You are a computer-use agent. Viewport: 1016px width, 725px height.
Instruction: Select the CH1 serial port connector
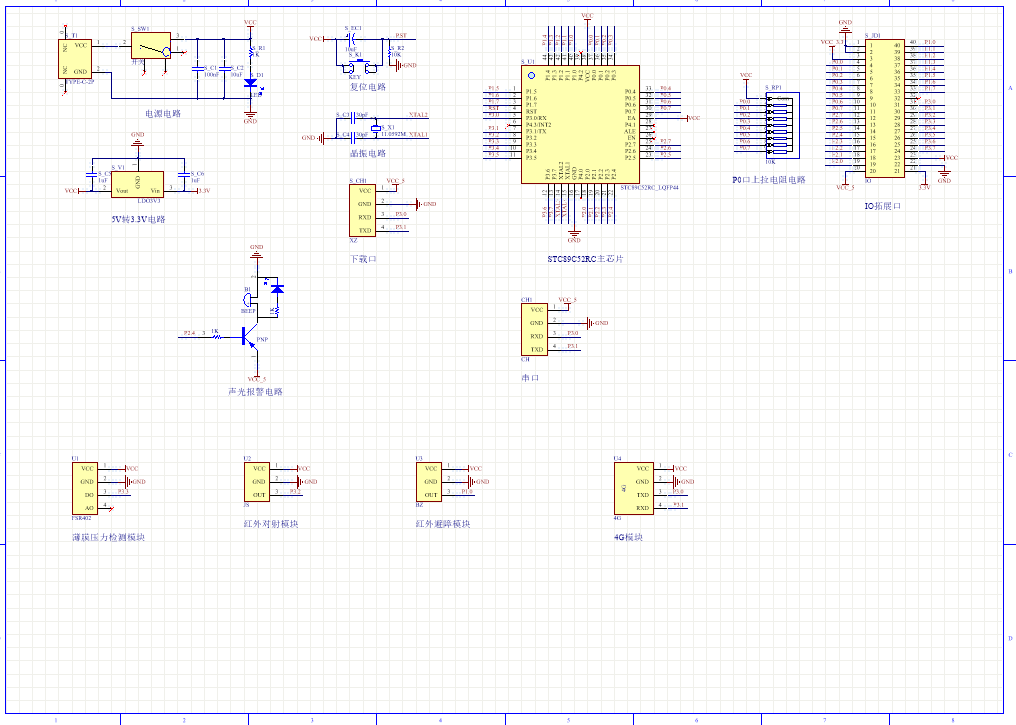point(535,329)
